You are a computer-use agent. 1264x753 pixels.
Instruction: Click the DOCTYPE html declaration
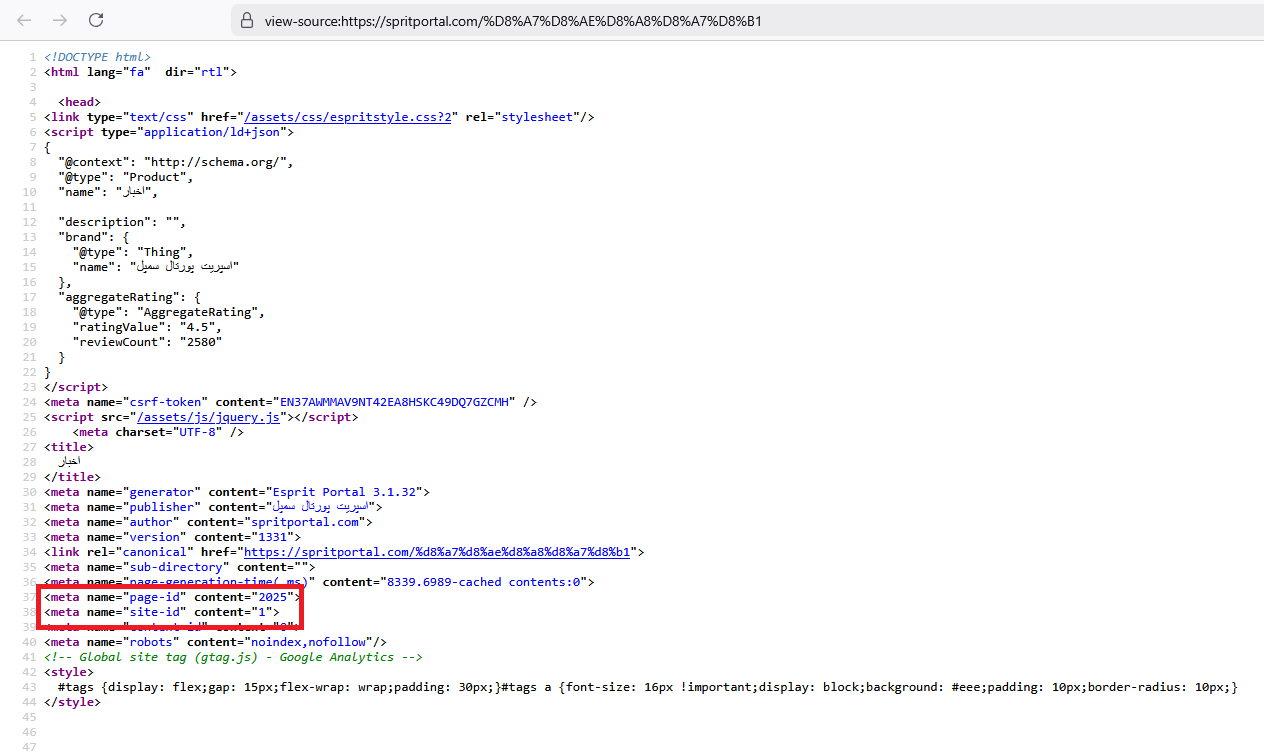[97, 57]
